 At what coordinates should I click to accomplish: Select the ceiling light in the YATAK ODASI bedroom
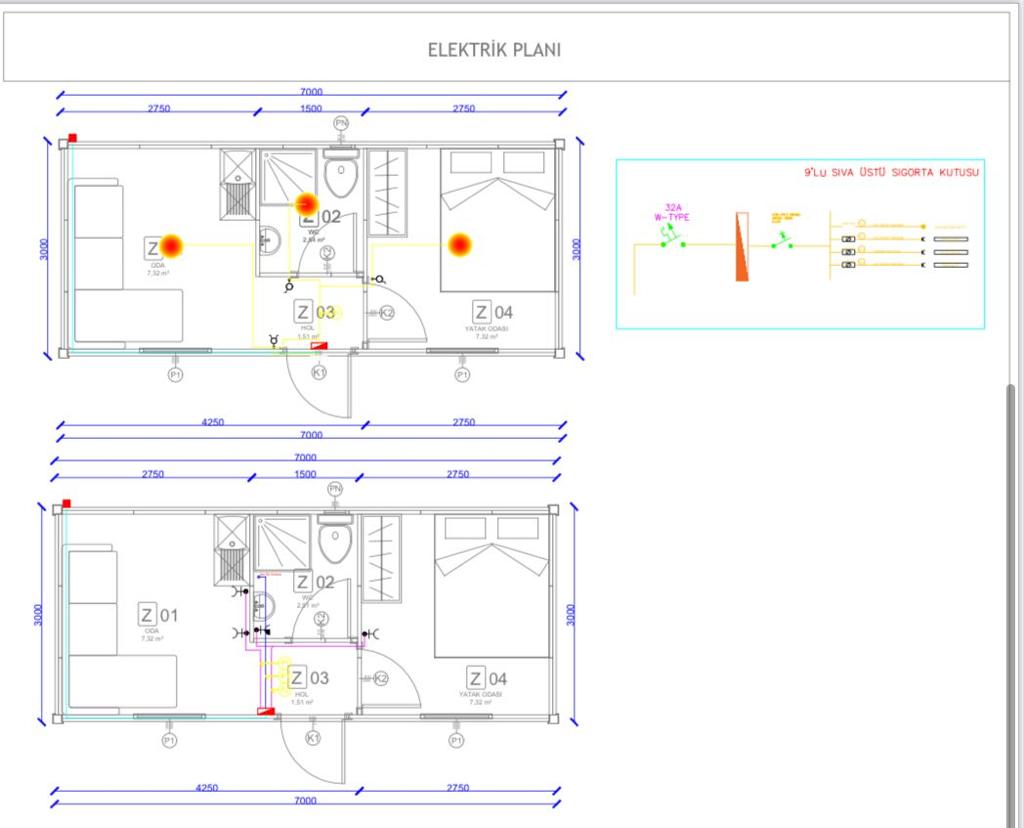click(x=460, y=243)
